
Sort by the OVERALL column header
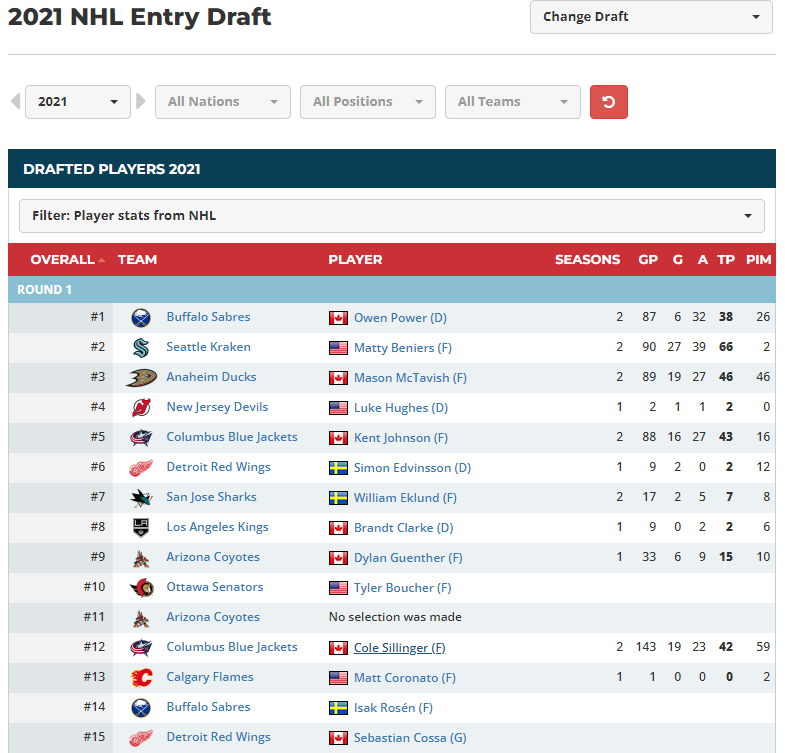[x=63, y=260]
